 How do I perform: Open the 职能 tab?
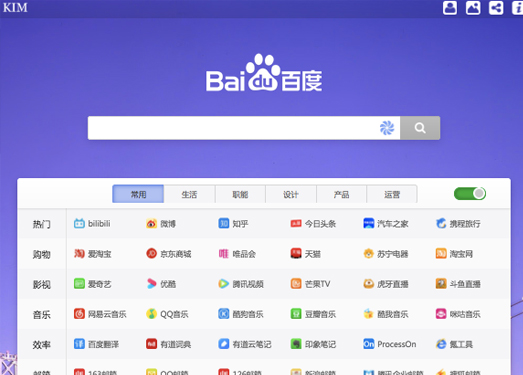coord(240,194)
